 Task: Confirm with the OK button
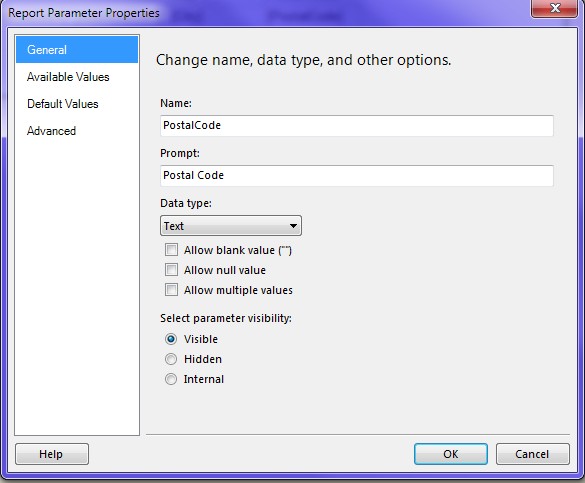[451, 454]
